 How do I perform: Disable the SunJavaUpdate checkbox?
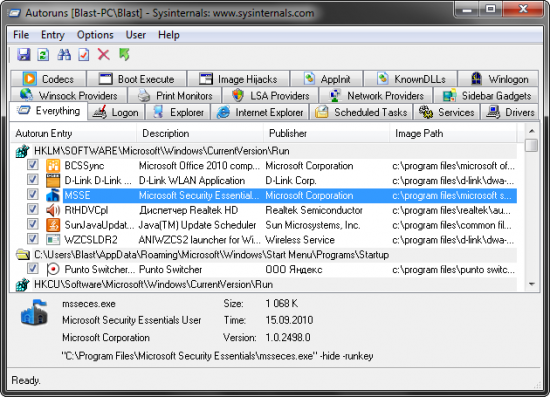33,224
